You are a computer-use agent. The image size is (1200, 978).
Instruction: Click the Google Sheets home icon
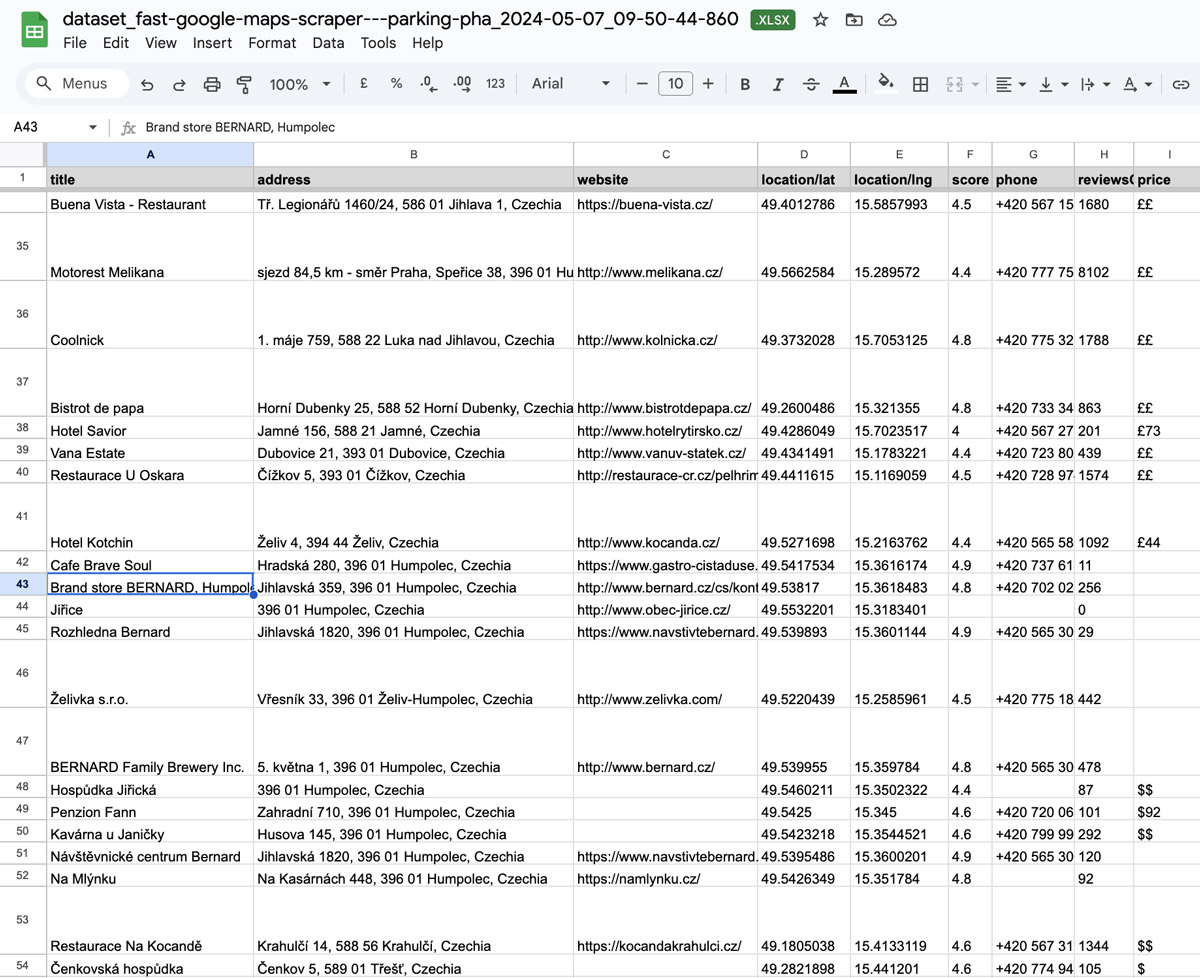[x=35, y=30]
